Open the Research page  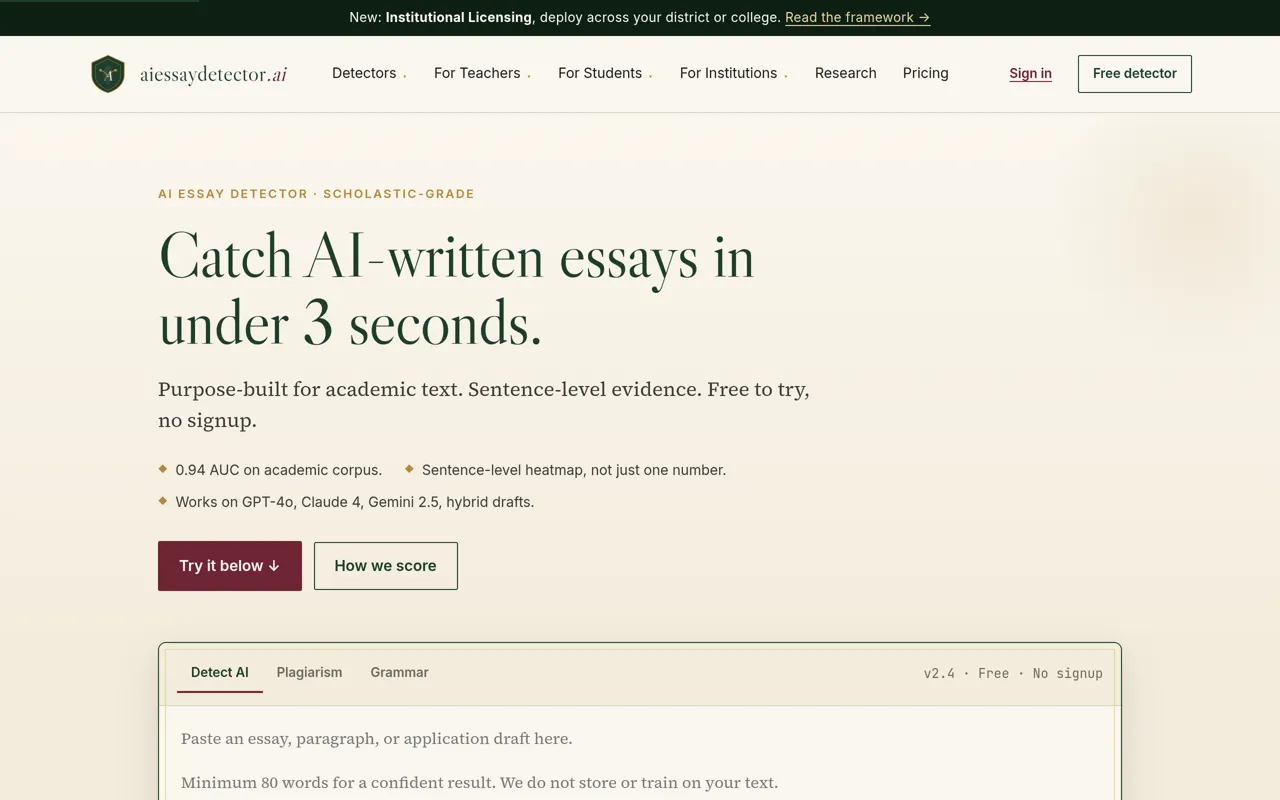[x=846, y=73]
